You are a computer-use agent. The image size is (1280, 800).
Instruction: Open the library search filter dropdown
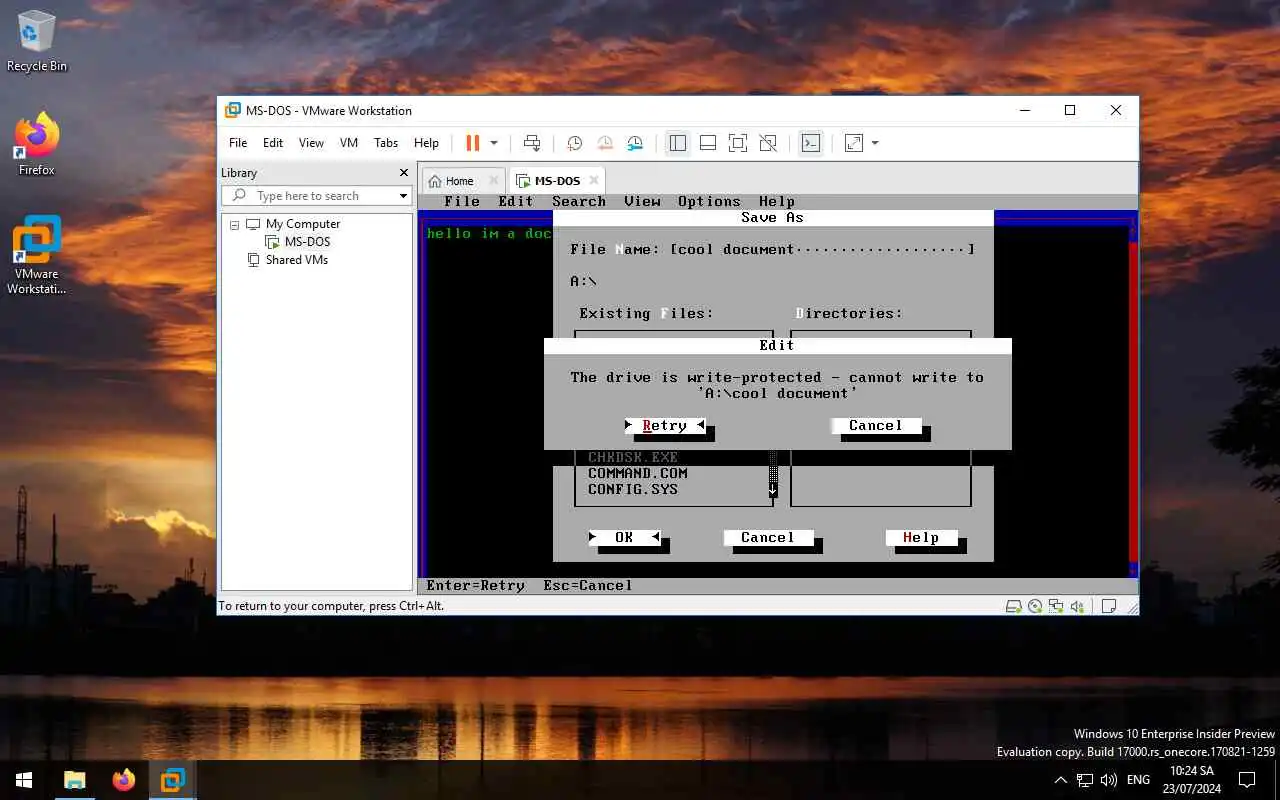click(403, 196)
